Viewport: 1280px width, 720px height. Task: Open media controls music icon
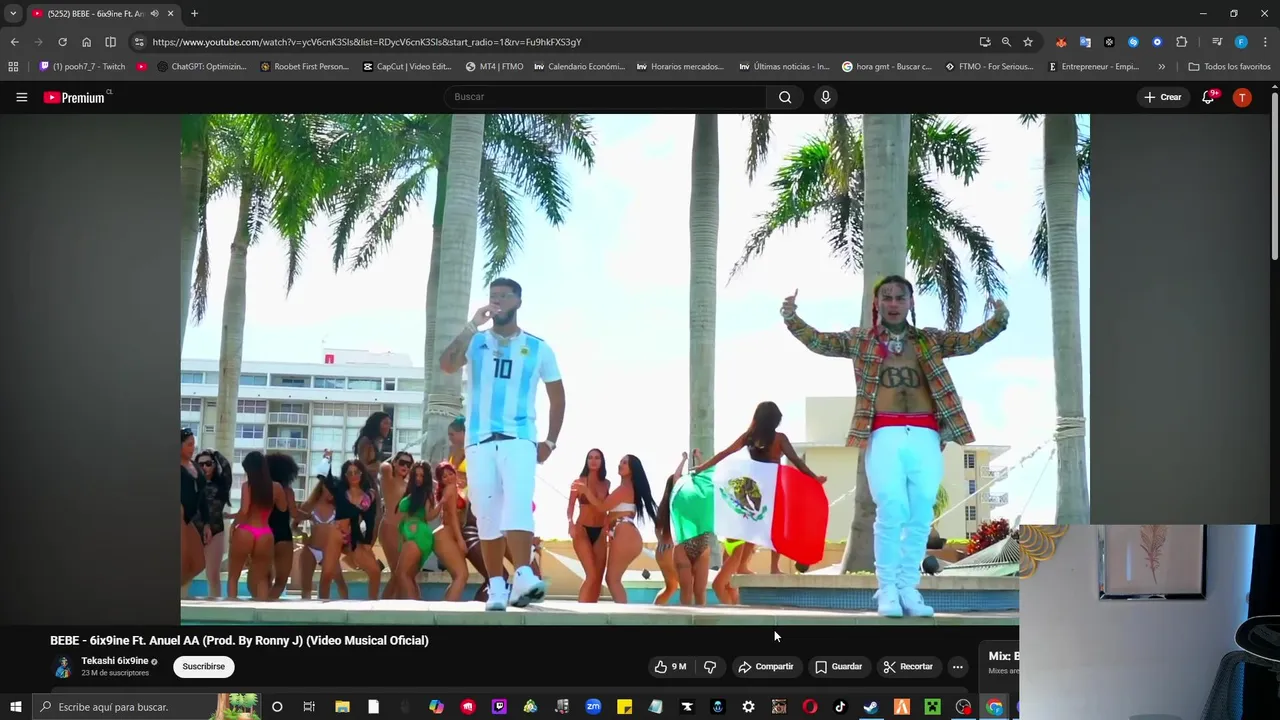(1216, 42)
